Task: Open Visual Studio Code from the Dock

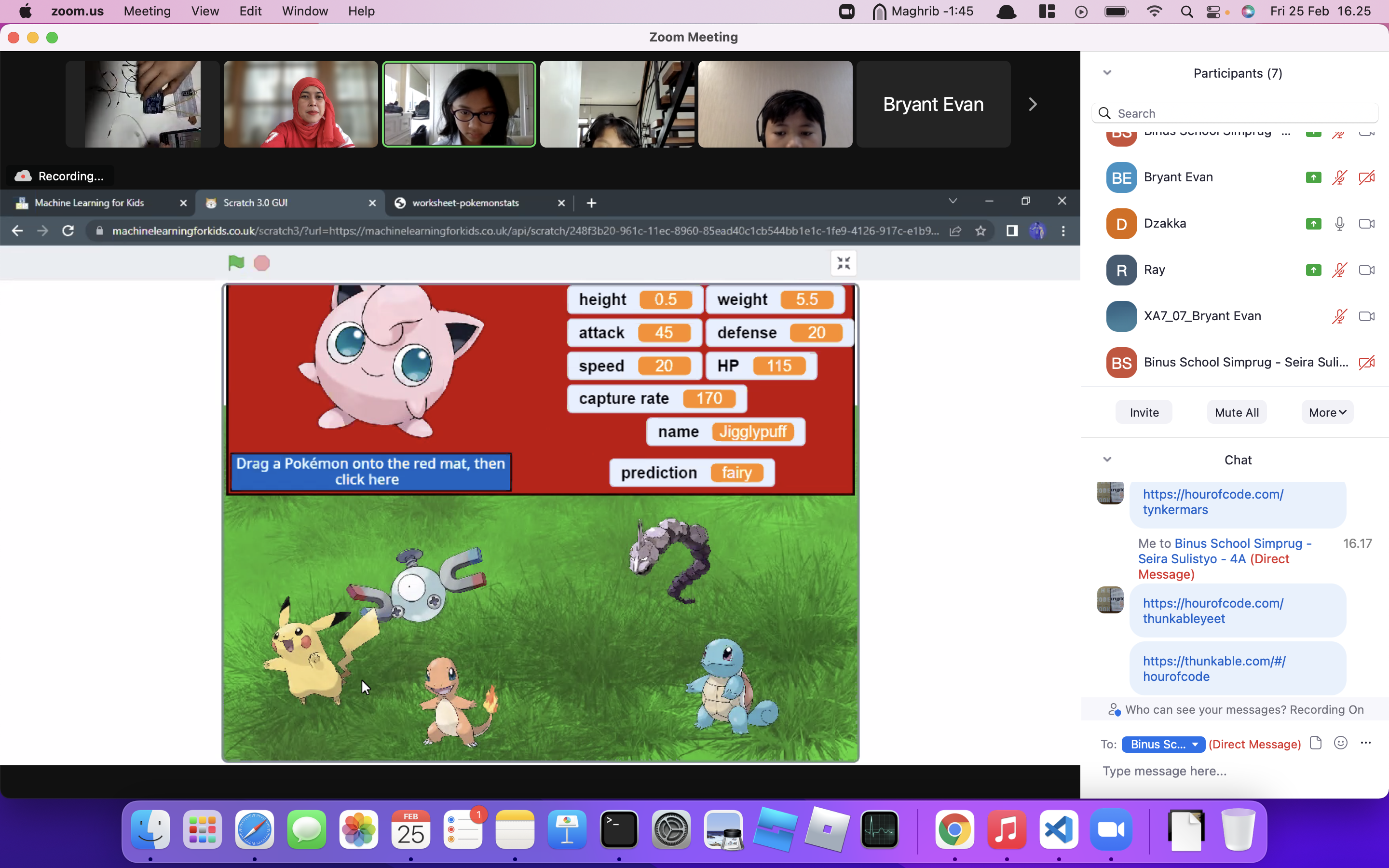Action: pos(1059,829)
